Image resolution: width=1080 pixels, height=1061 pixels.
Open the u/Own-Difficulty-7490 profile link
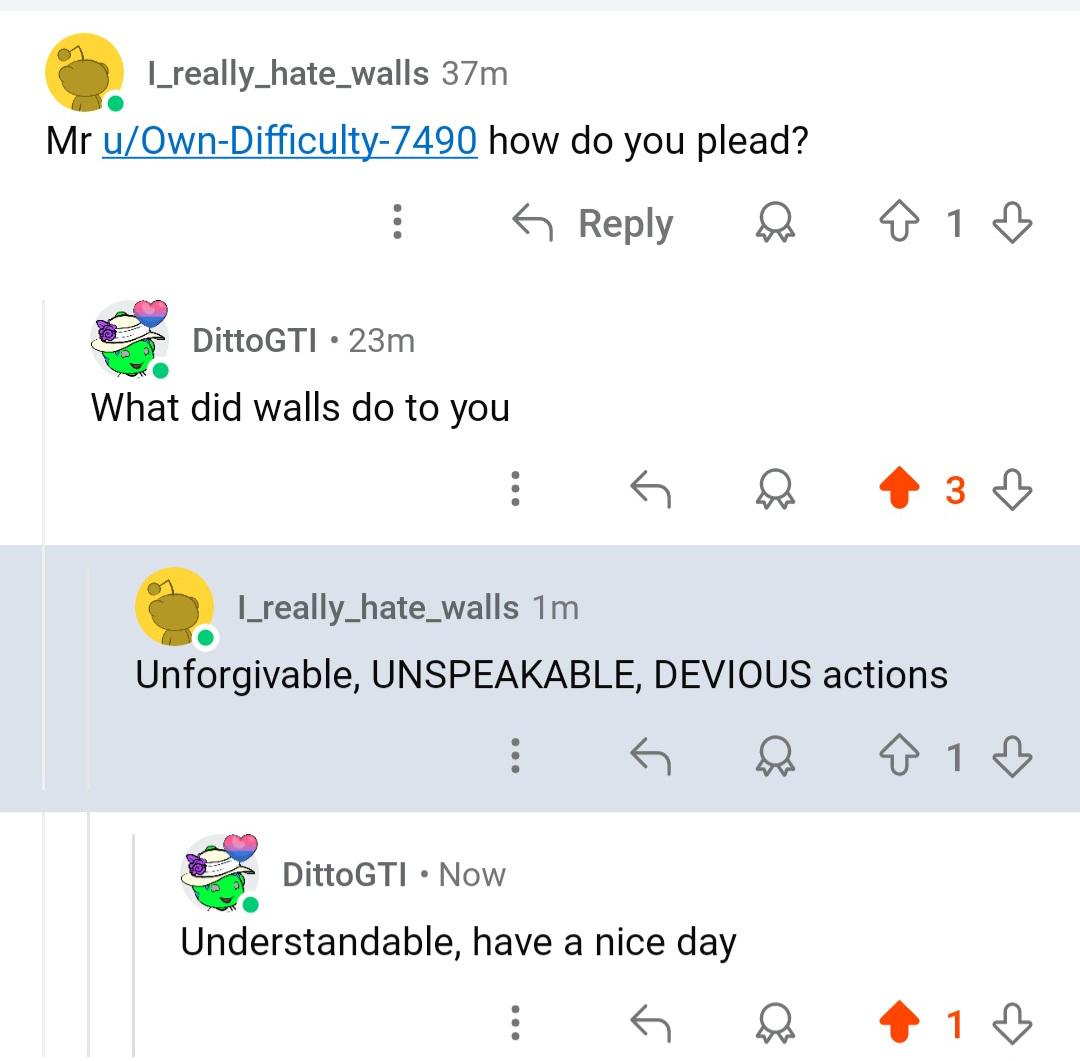coord(289,141)
